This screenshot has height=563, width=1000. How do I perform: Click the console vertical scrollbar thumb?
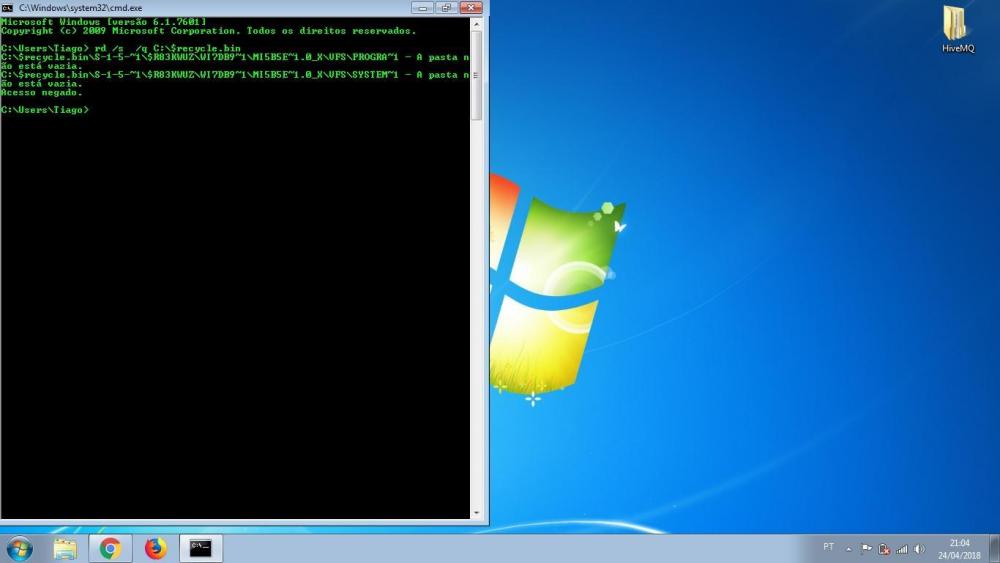point(476,75)
